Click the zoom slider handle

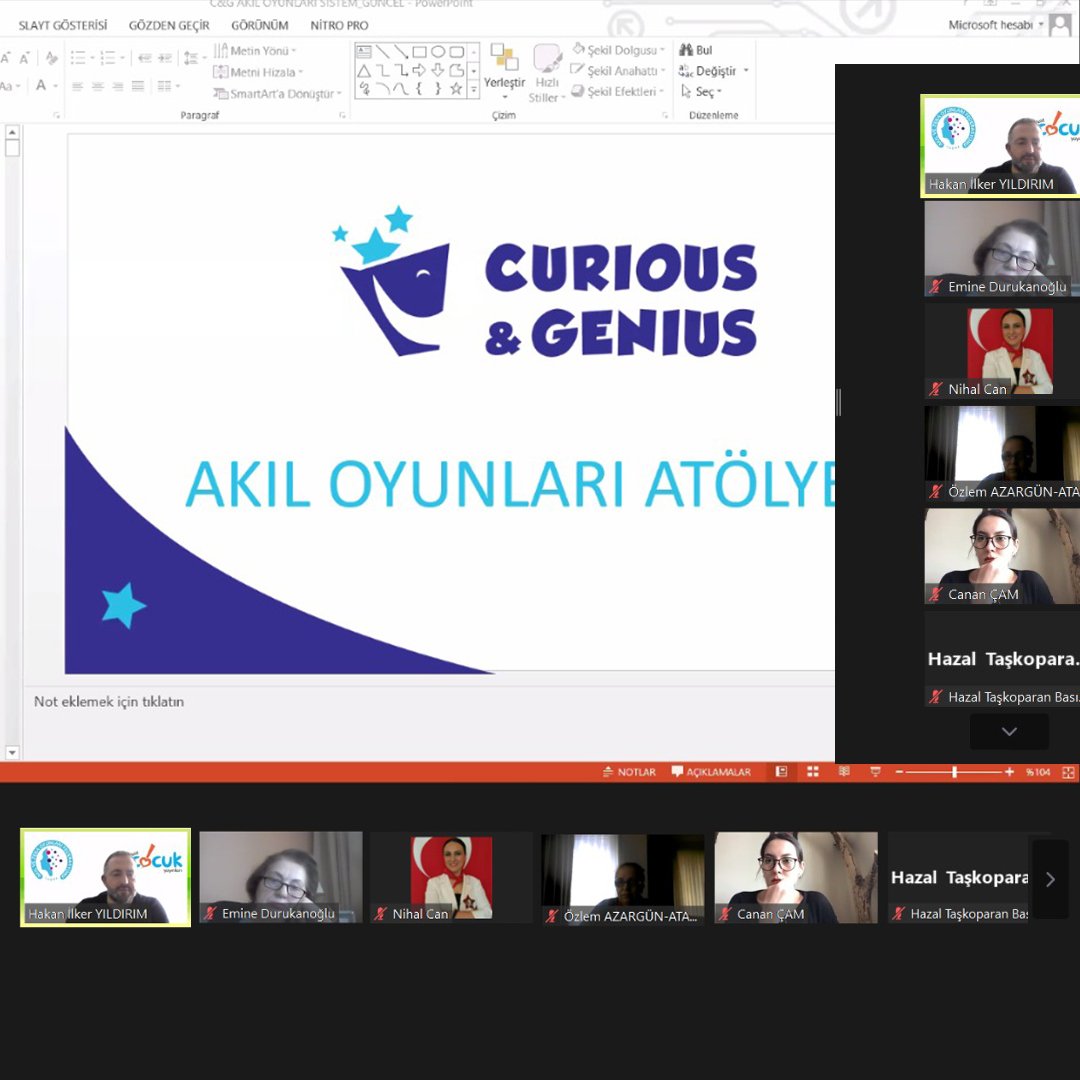pyautogui.click(x=955, y=772)
